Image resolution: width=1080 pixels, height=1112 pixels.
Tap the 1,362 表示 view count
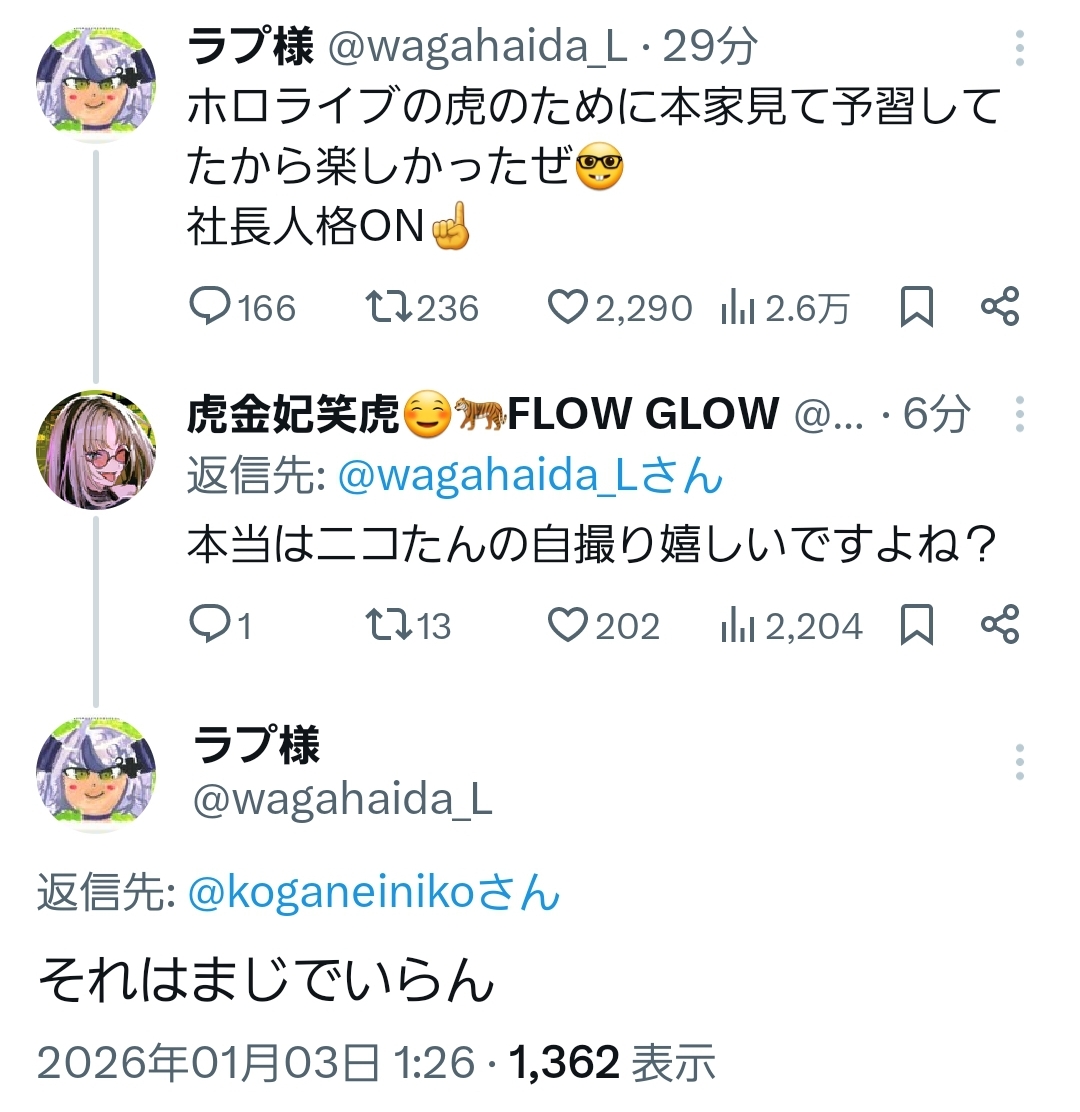click(613, 1064)
